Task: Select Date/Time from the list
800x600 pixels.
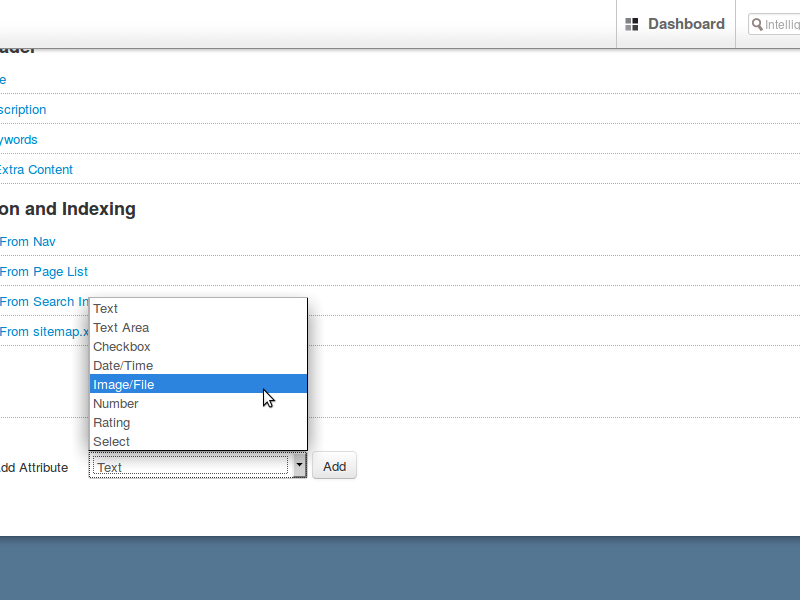Action: 198,365
